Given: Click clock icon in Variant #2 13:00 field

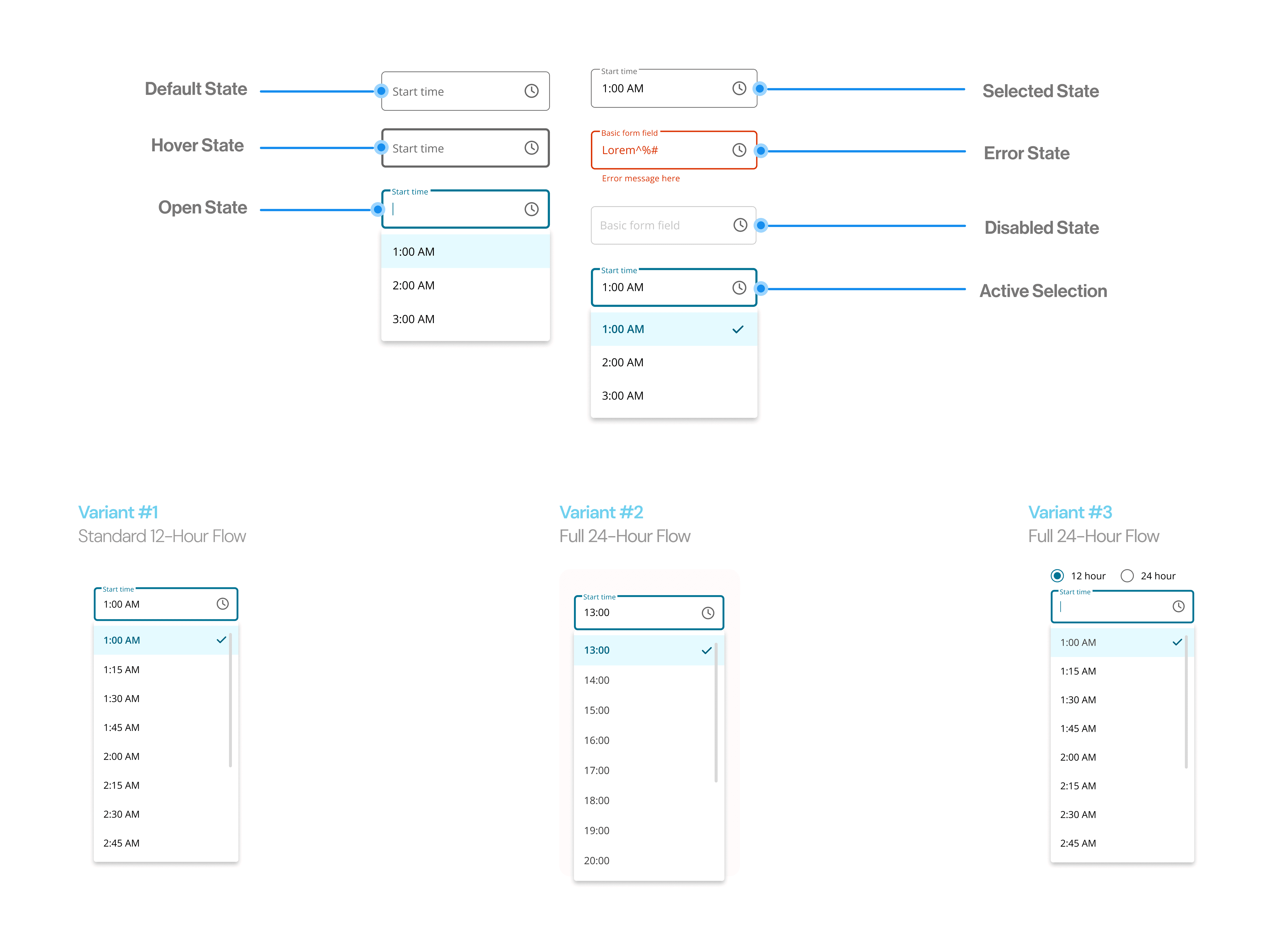Looking at the screenshot, I should point(708,613).
